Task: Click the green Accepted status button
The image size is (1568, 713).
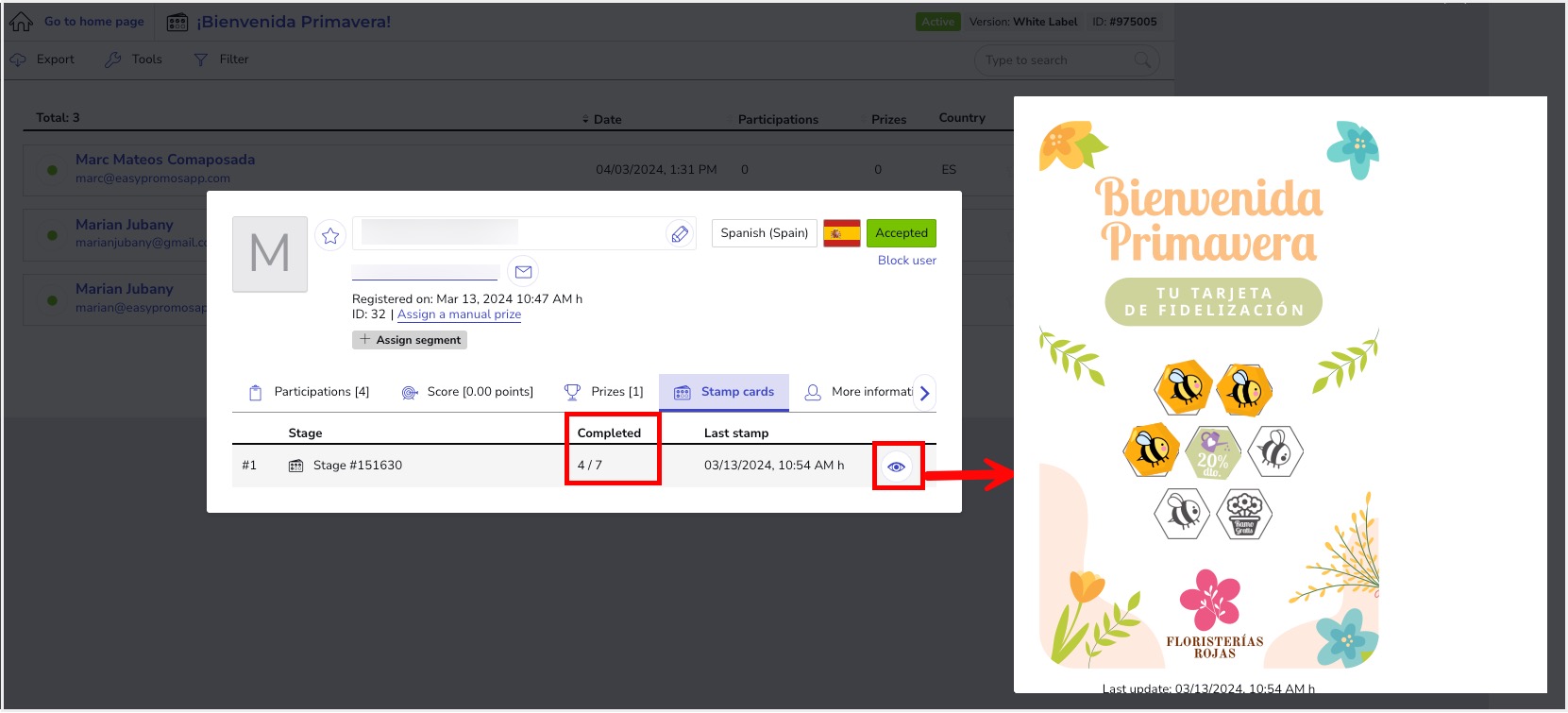Action: pyautogui.click(x=901, y=233)
